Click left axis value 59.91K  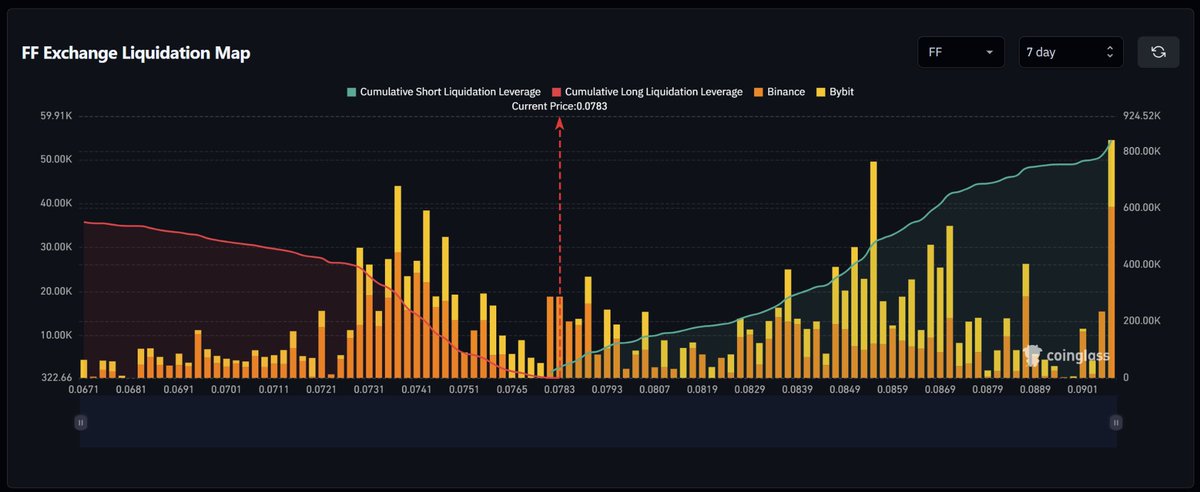[x=55, y=116]
